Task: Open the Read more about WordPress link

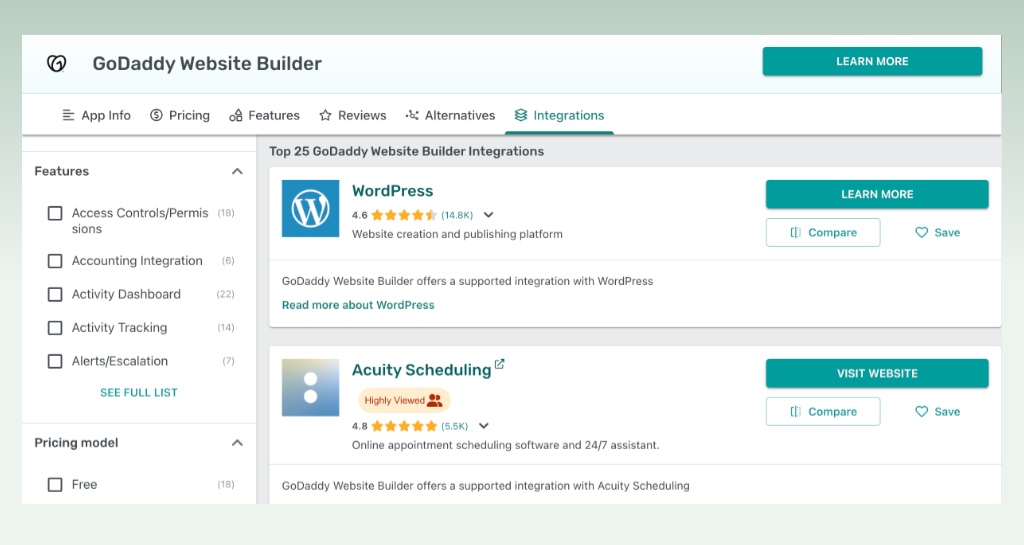Action: [358, 305]
